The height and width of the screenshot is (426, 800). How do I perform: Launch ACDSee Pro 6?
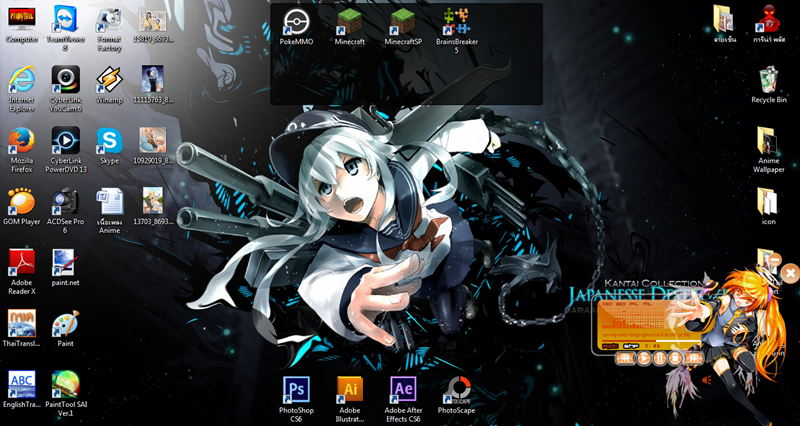pos(66,211)
